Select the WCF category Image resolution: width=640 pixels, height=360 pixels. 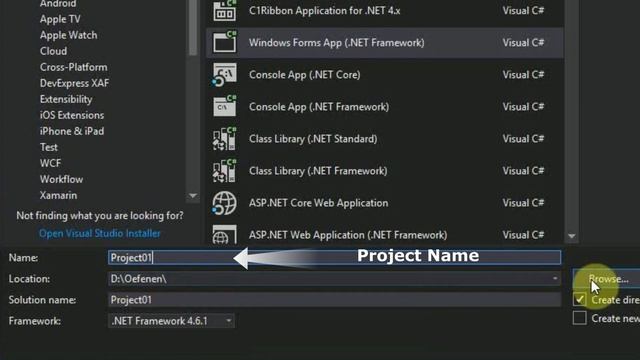50,163
